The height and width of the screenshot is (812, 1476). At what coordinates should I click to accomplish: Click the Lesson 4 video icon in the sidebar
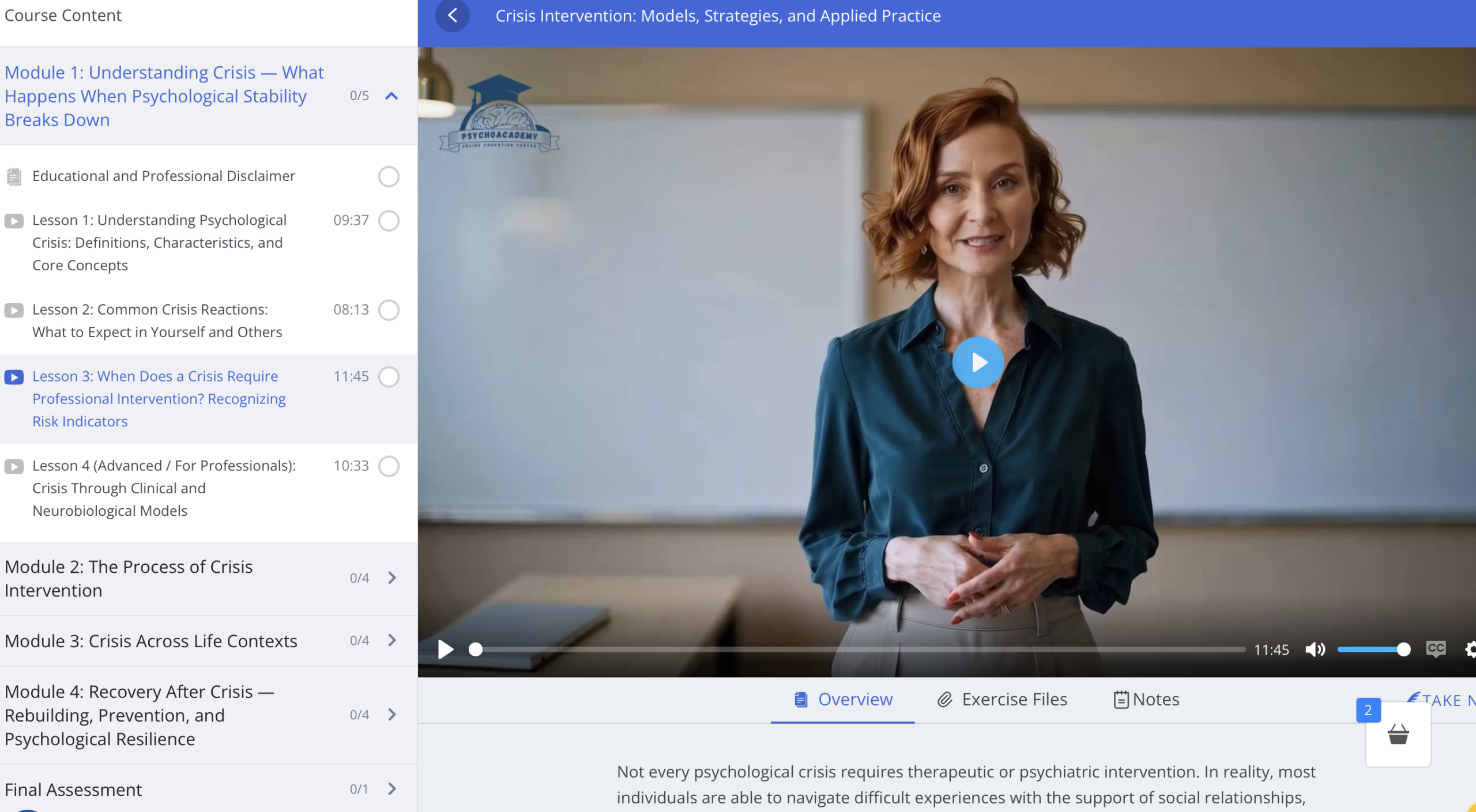point(14,466)
